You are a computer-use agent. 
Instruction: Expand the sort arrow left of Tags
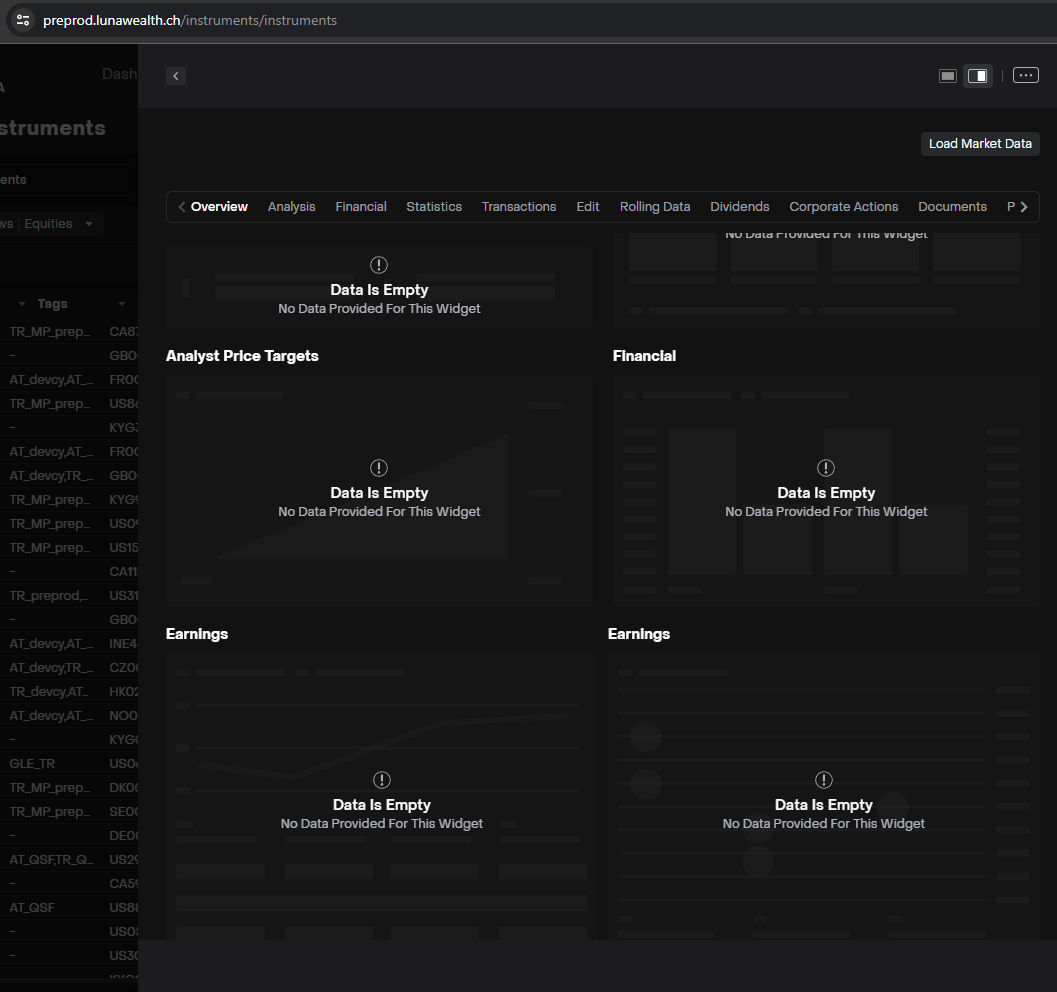coord(21,304)
